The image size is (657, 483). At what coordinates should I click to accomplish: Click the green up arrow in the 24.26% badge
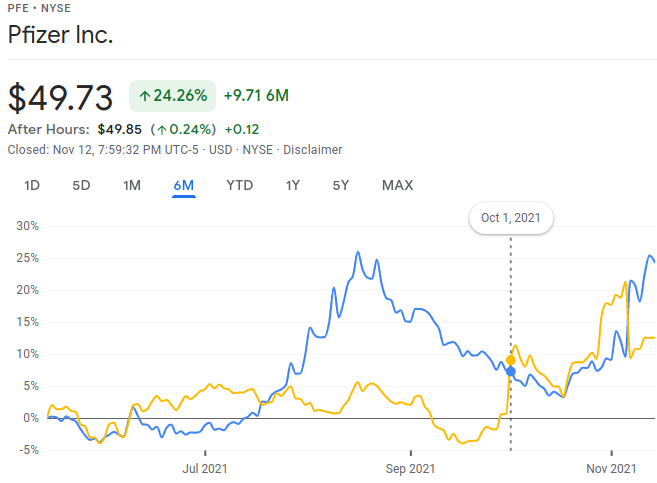coord(145,96)
